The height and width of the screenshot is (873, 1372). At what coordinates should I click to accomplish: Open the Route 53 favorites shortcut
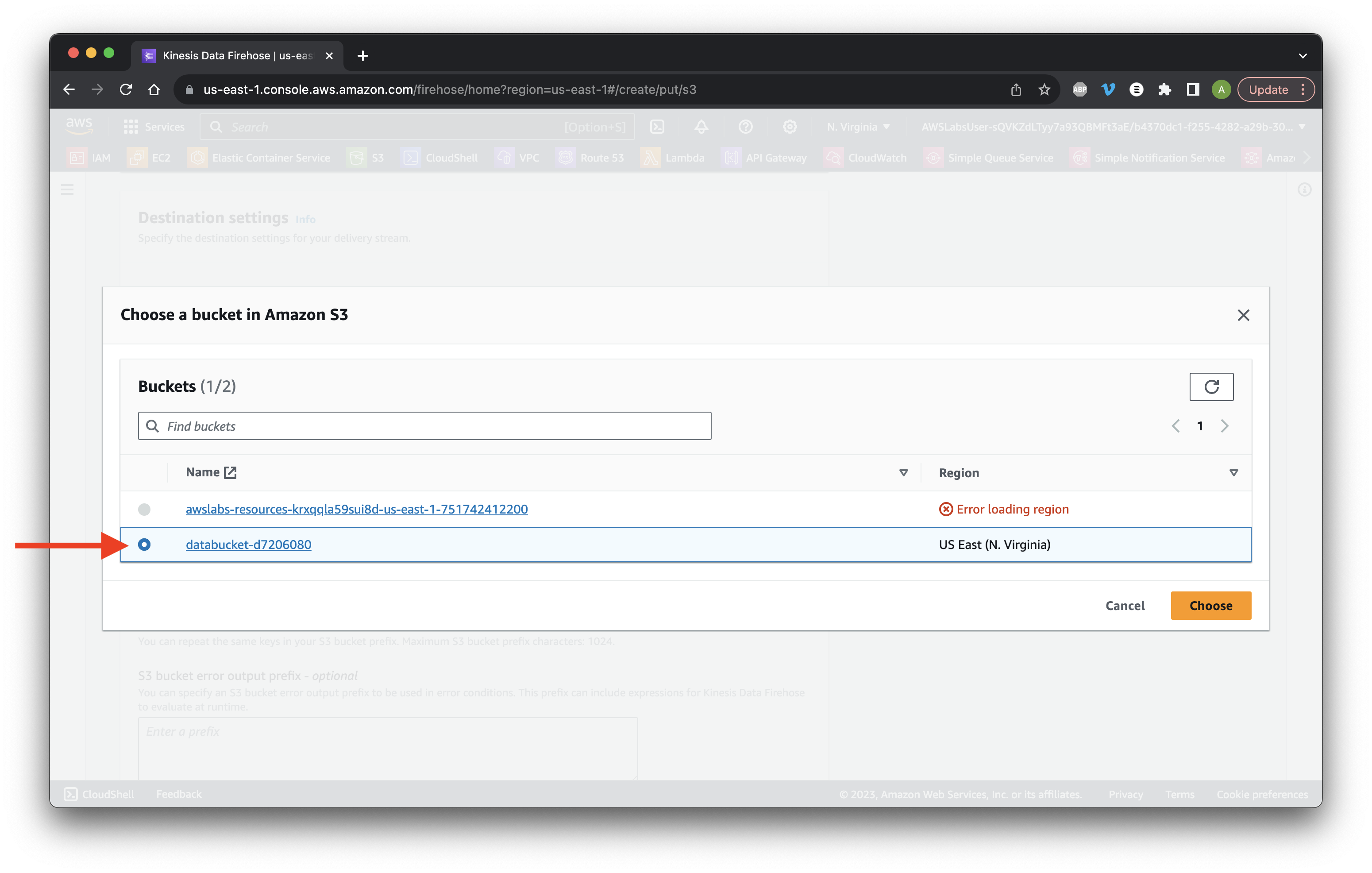click(x=590, y=158)
